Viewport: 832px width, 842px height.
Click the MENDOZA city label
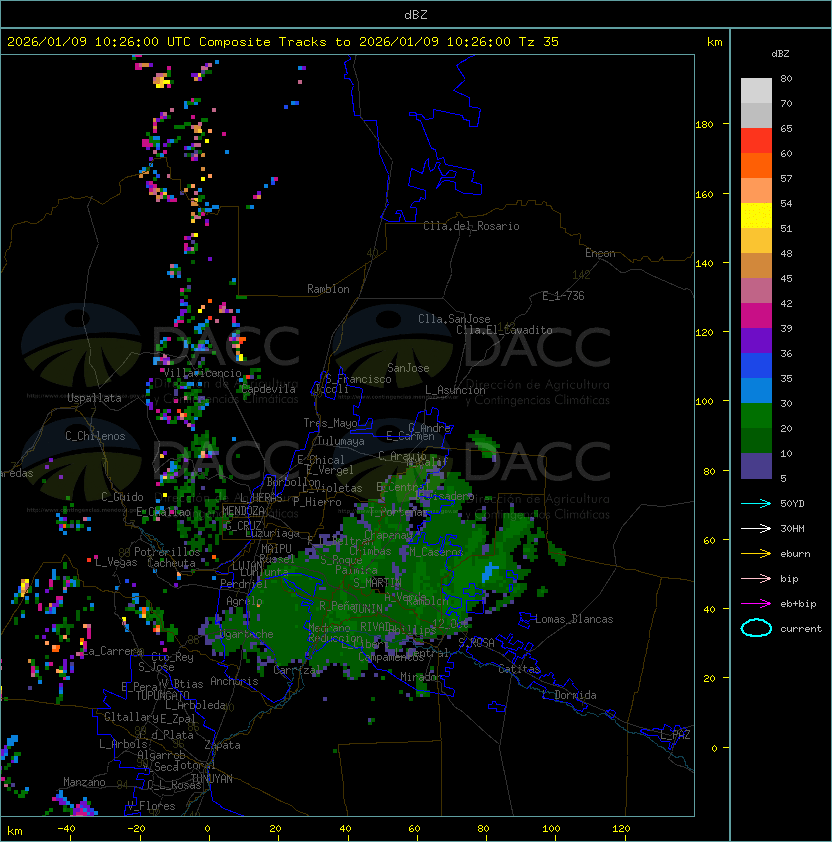(243, 511)
